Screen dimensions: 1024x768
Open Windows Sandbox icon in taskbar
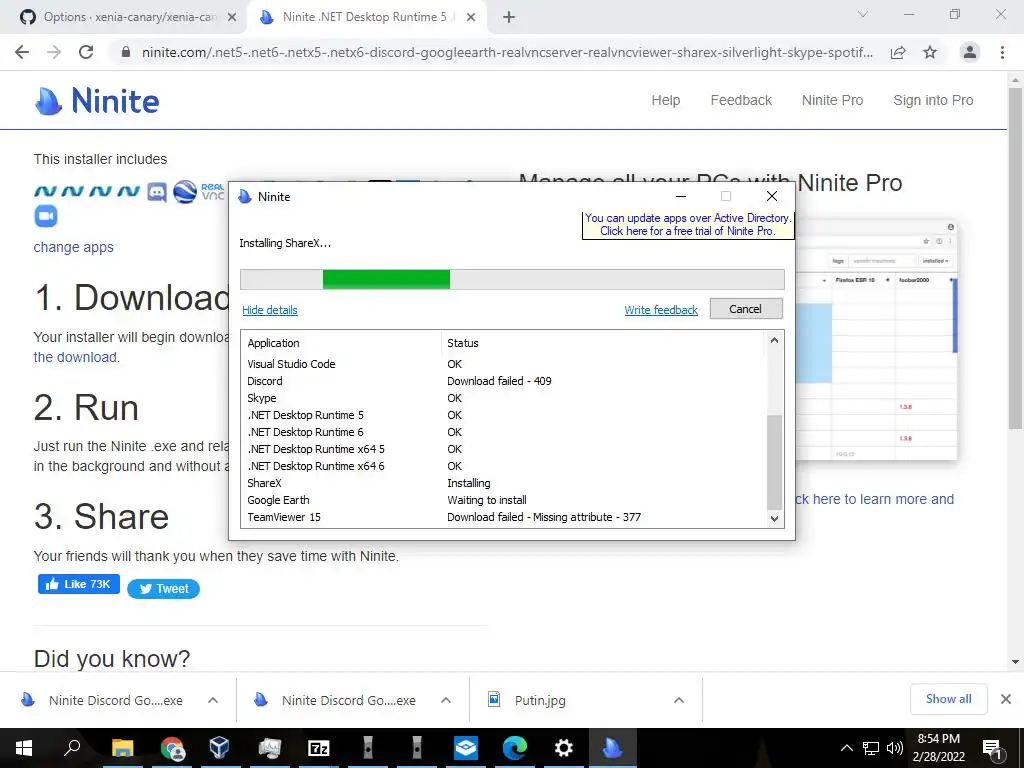pos(466,748)
